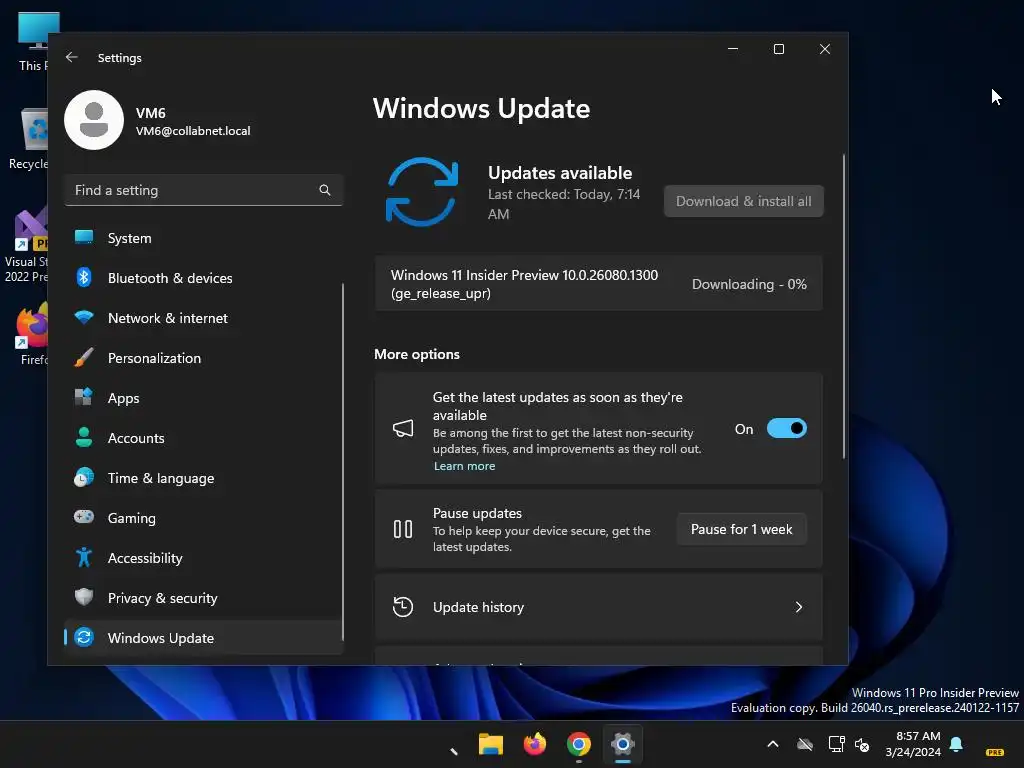Click the megaphone icon for latest updates
This screenshot has width=1024, height=768.
pyautogui.click(x=403, y=428)
